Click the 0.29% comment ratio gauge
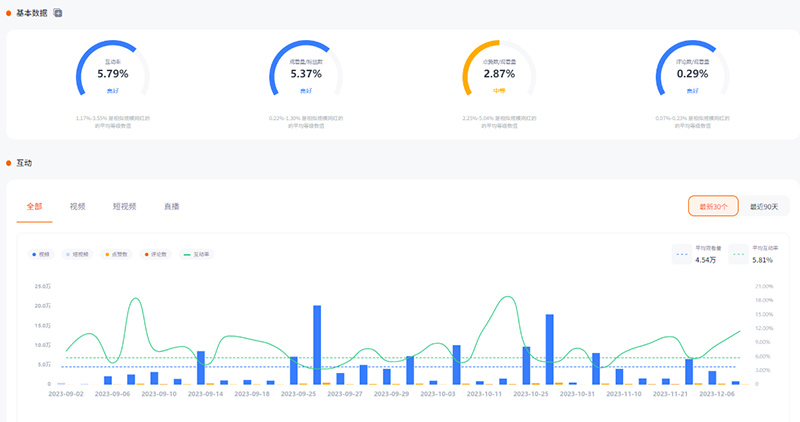Image resolution: width=800 pixels, height=422 pixels. [691, 73]
